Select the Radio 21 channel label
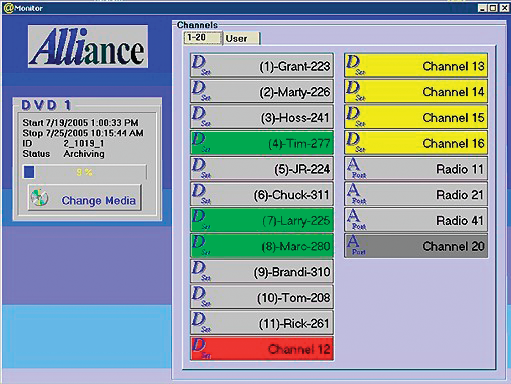This screenshot has height=384, width=511. [x=460, y=195]
